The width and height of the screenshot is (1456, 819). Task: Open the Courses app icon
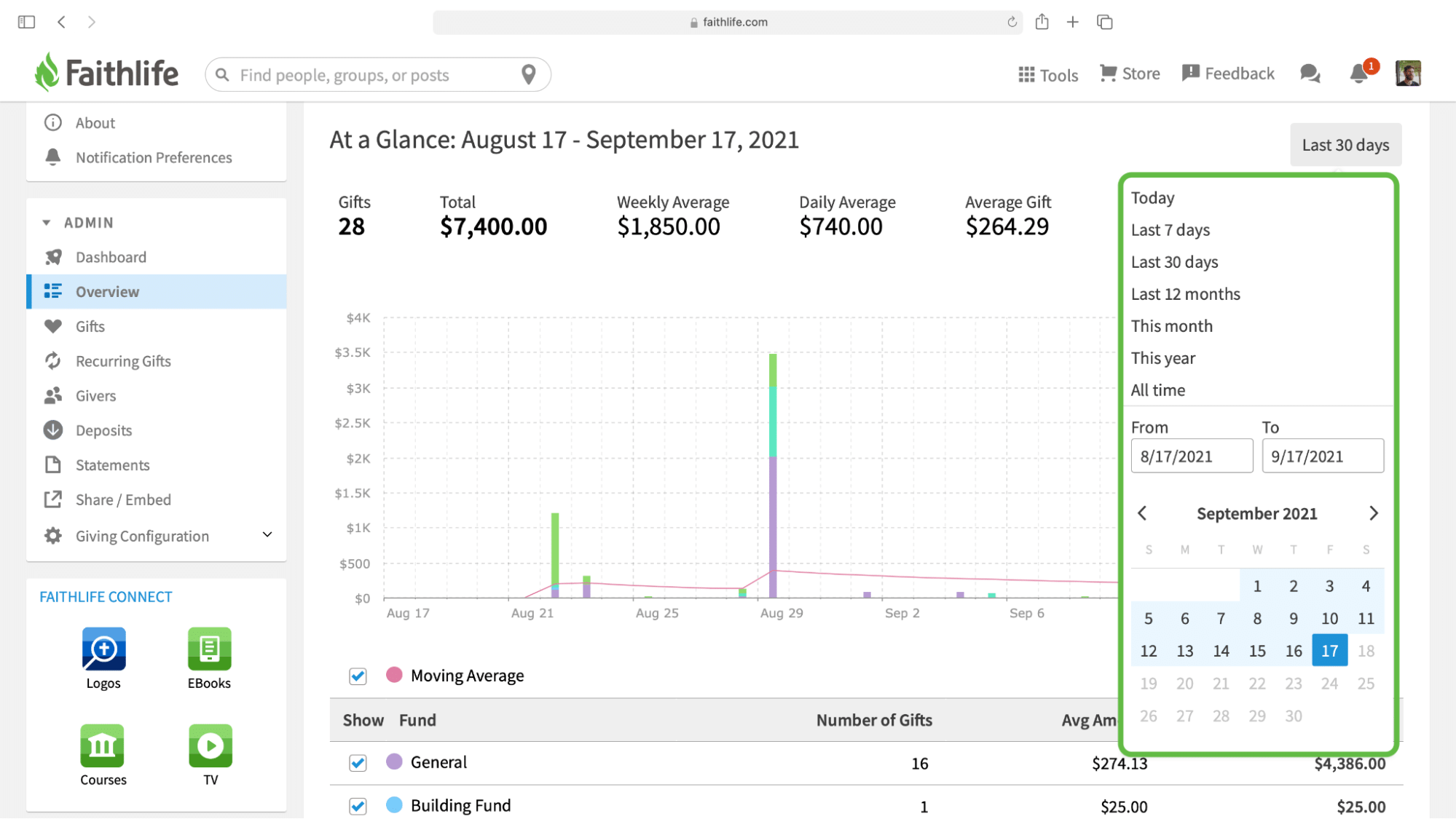103,745
